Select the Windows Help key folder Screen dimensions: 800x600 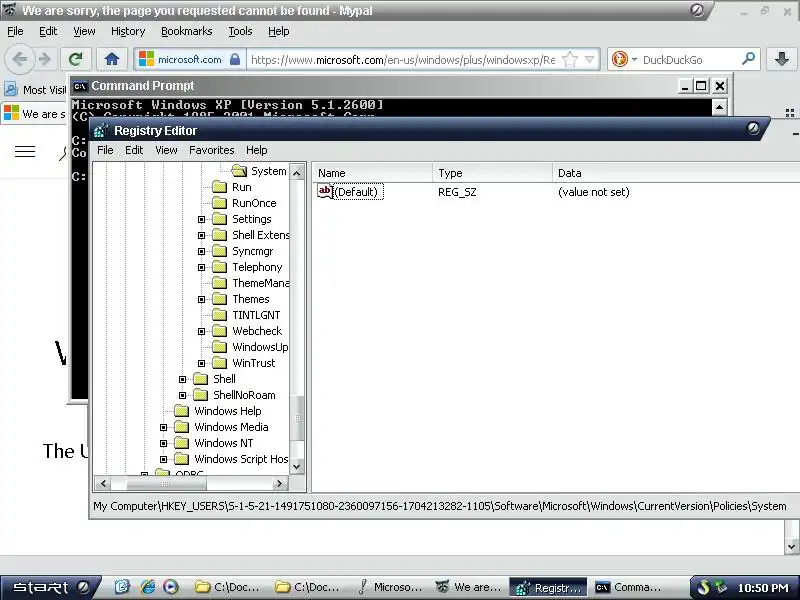pyautogui.click(x=218, y=411)
